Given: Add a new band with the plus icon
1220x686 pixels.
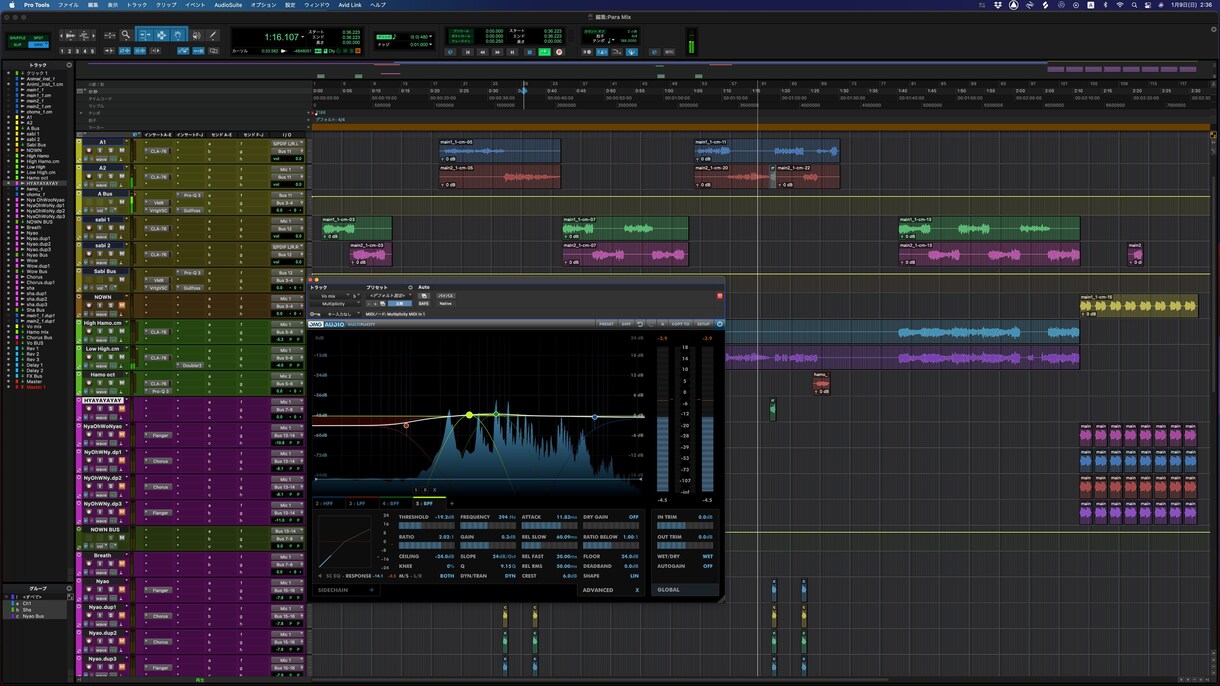Looking at the screenshot, I should tap(451, 503).
